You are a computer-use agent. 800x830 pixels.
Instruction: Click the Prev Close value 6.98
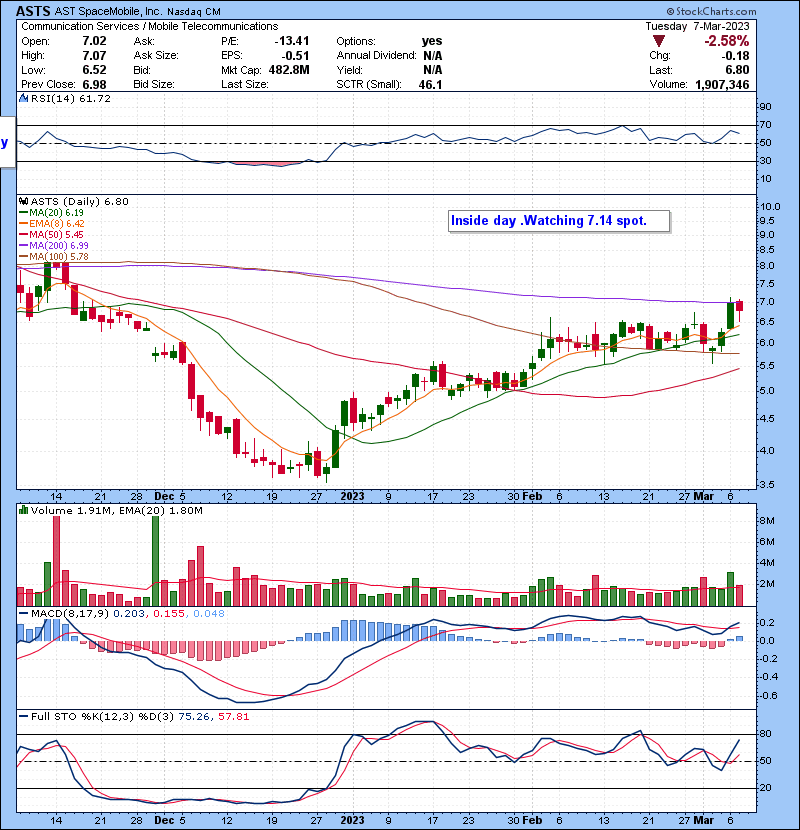[x=94, y=85]
